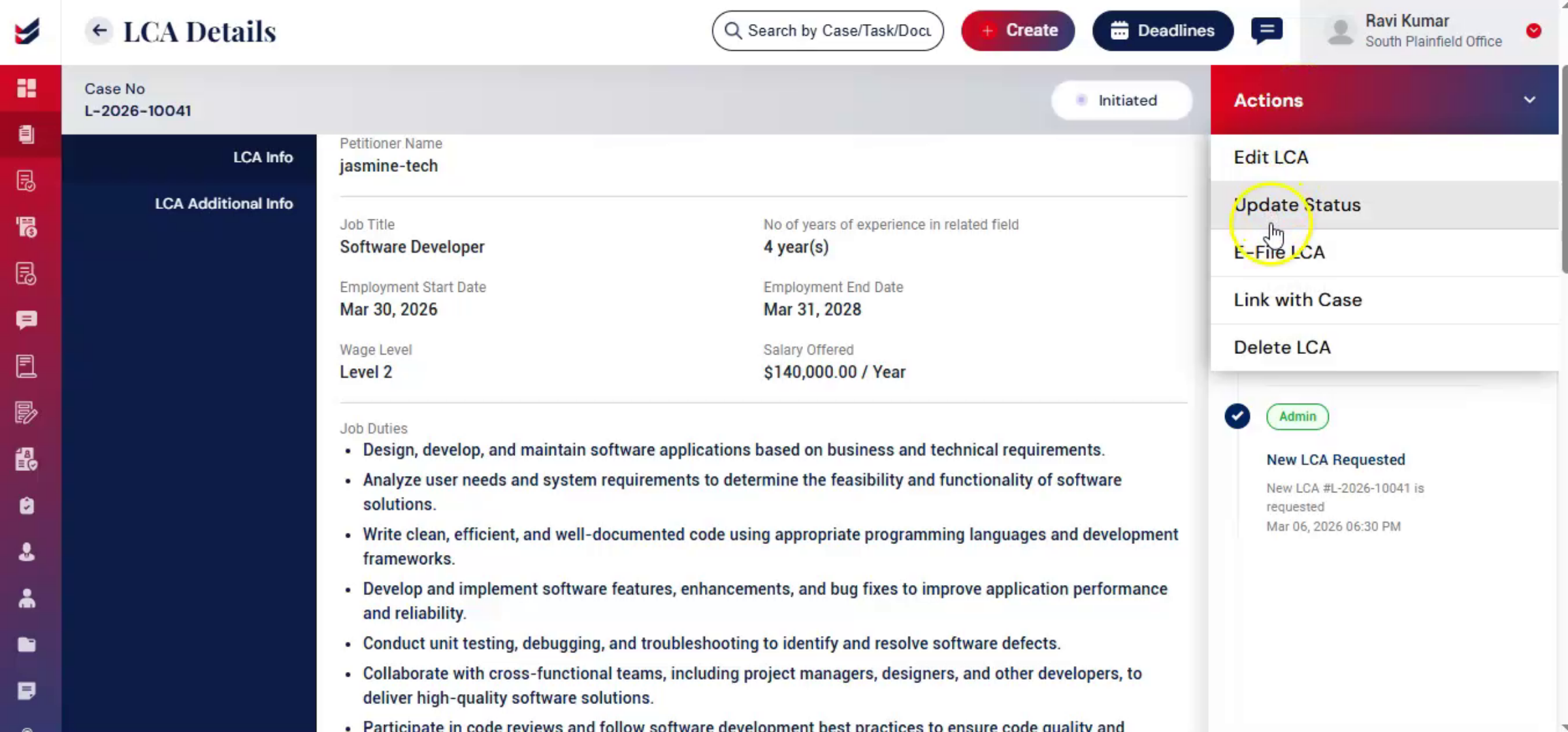Open the user bust icon in sidebar
This screenshot has height=732, width=1568.
click(27, 552)
